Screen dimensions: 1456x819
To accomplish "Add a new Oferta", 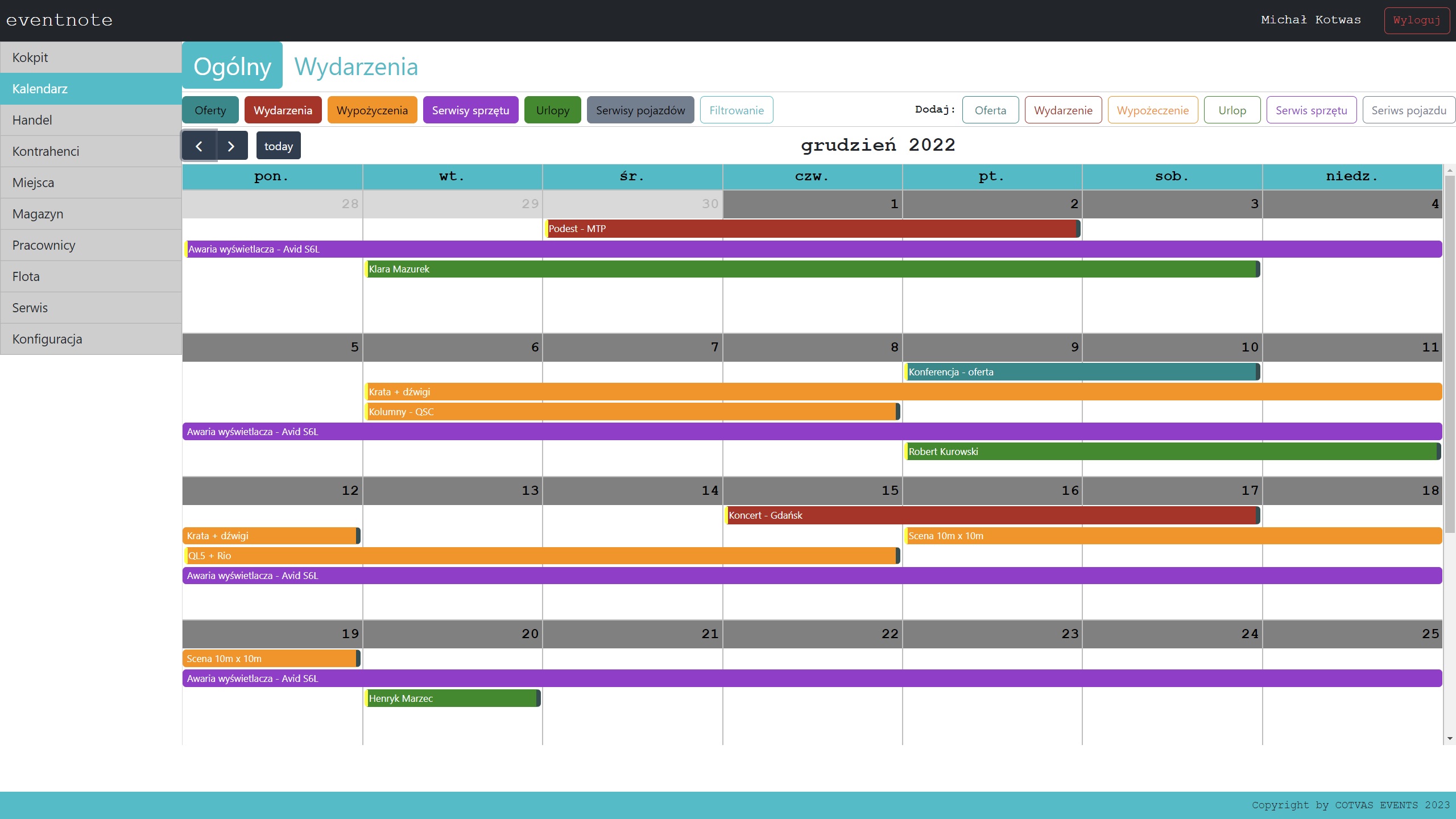I will pyautogui.click(x=990, y=110).
